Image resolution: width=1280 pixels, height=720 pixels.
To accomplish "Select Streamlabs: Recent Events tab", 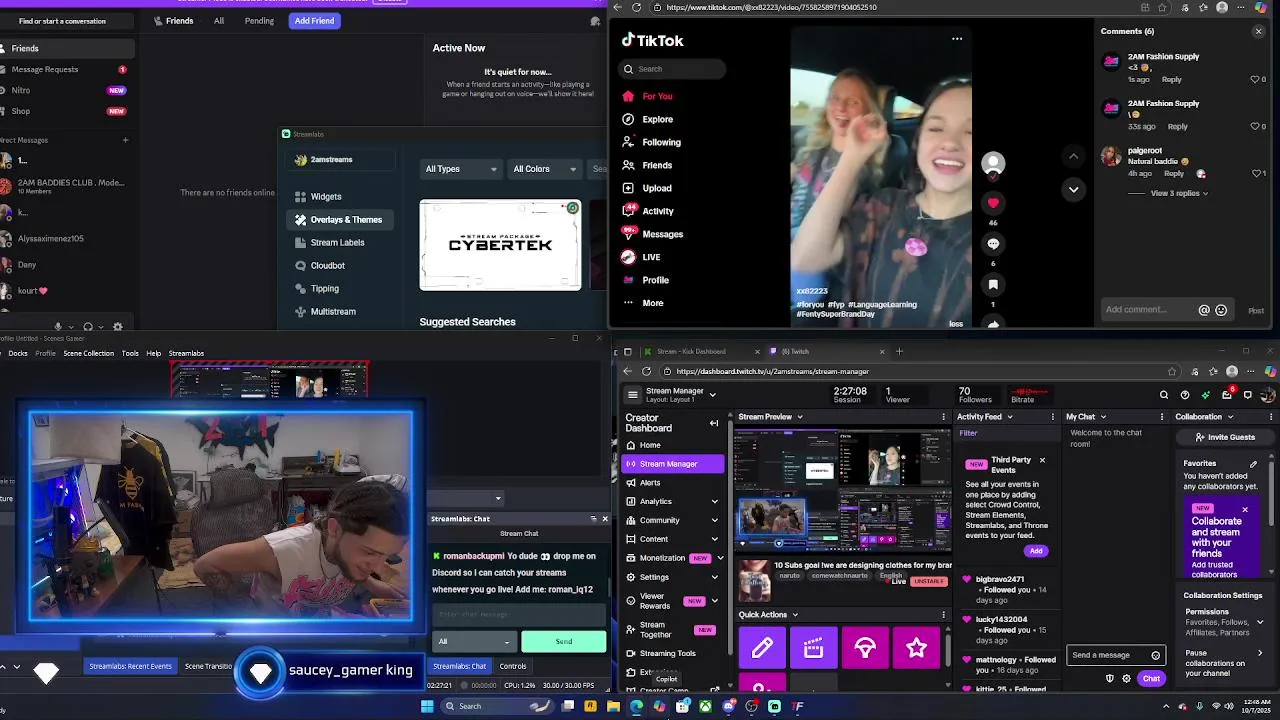I will [130, 666].
